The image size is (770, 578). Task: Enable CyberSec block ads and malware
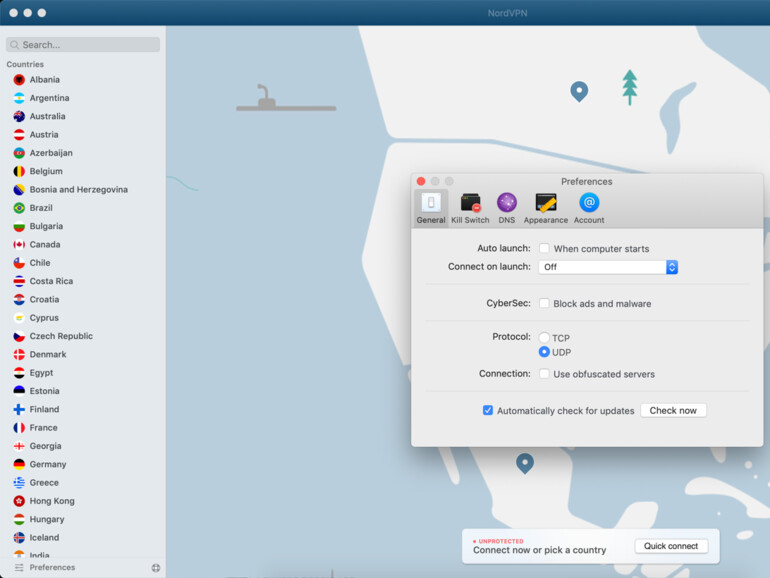click(544, 303)
